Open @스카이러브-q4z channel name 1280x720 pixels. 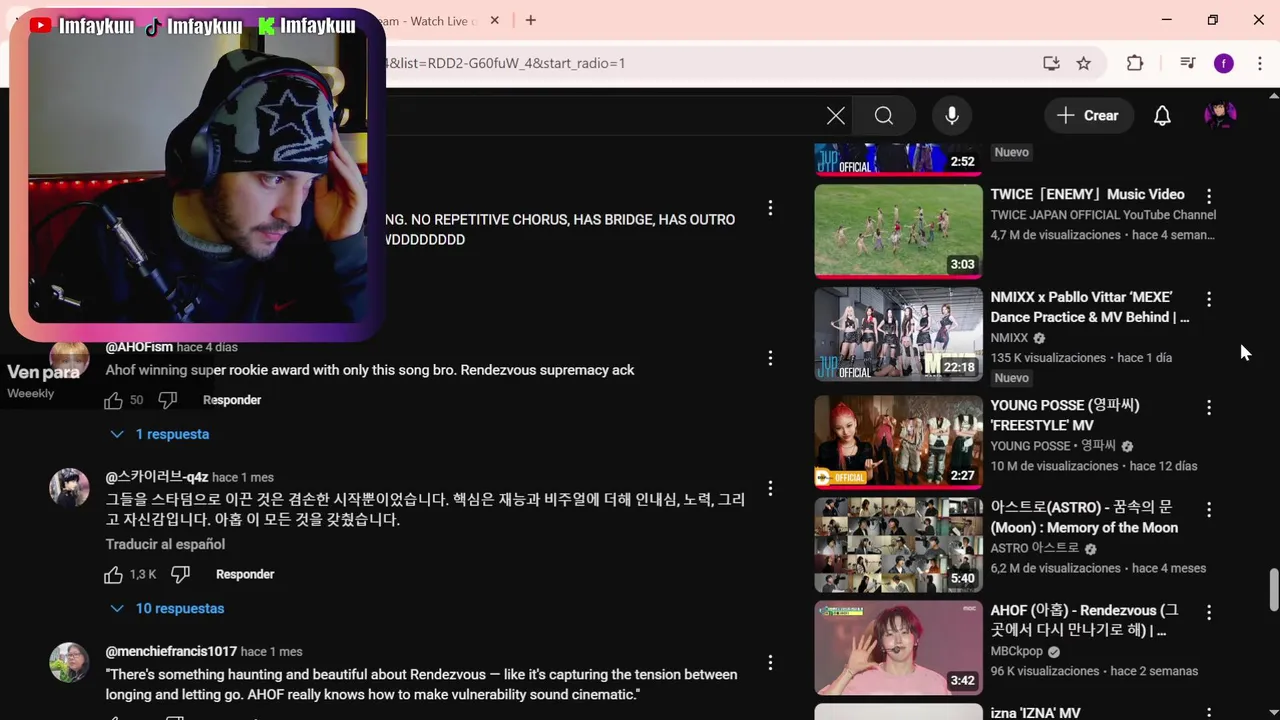pyautogui.click(x=157, y=477)
